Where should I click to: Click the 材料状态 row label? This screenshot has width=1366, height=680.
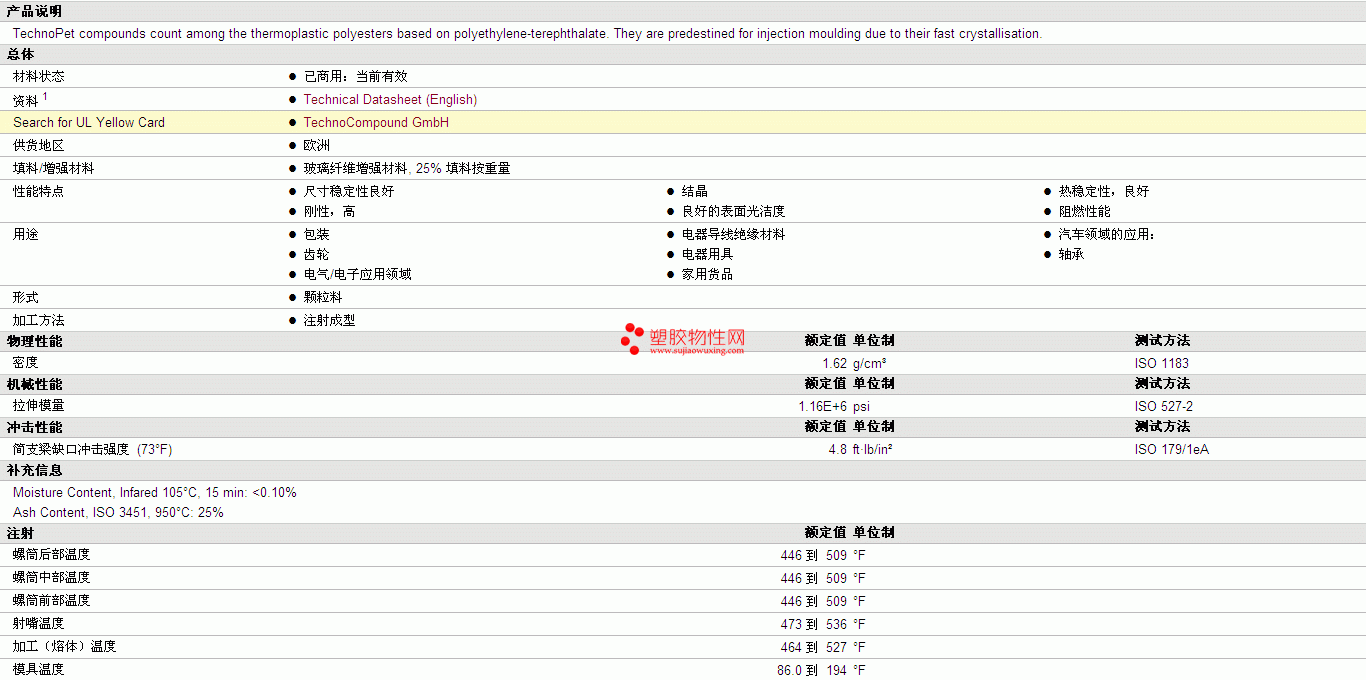tap(39, 77)
